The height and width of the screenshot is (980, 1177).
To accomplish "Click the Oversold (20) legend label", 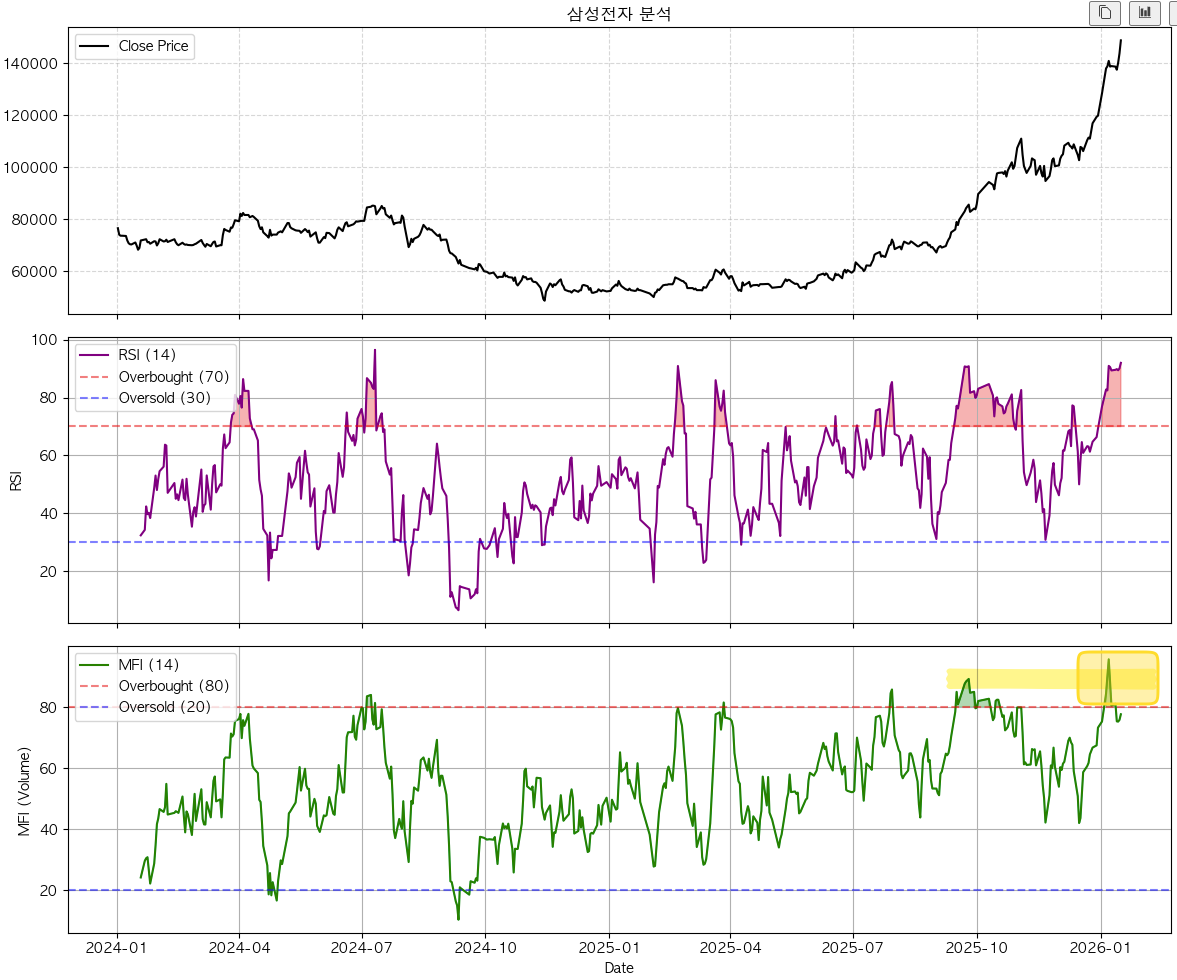I will click(x=164, y=707).
